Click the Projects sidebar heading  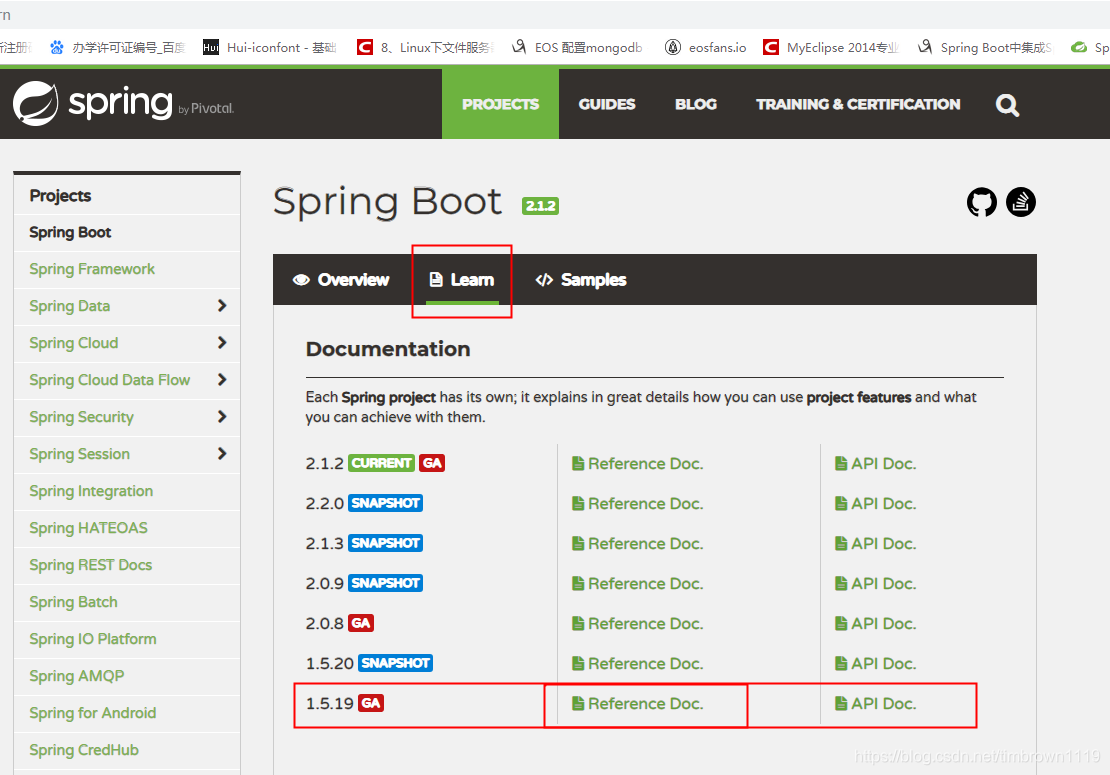(60, 195)
